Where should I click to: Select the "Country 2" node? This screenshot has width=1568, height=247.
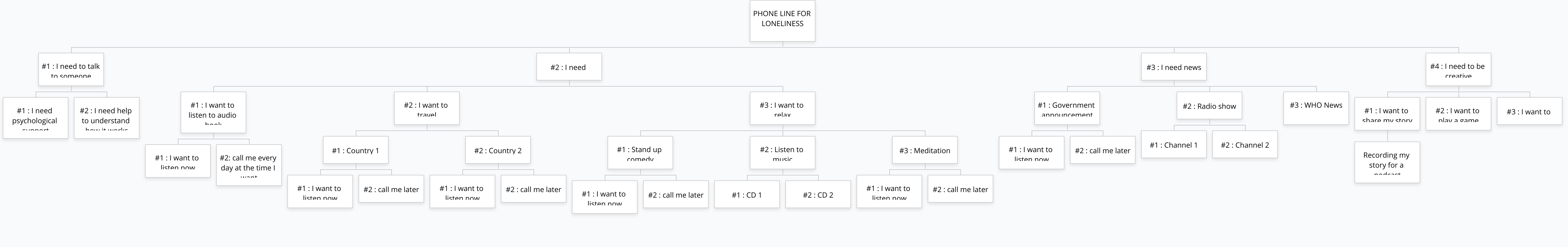pos(498,150)
